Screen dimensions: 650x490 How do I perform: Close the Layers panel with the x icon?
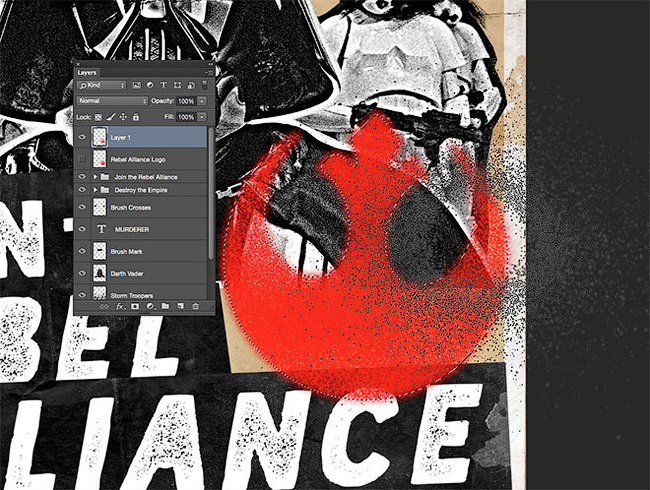(x=78, y=64)
